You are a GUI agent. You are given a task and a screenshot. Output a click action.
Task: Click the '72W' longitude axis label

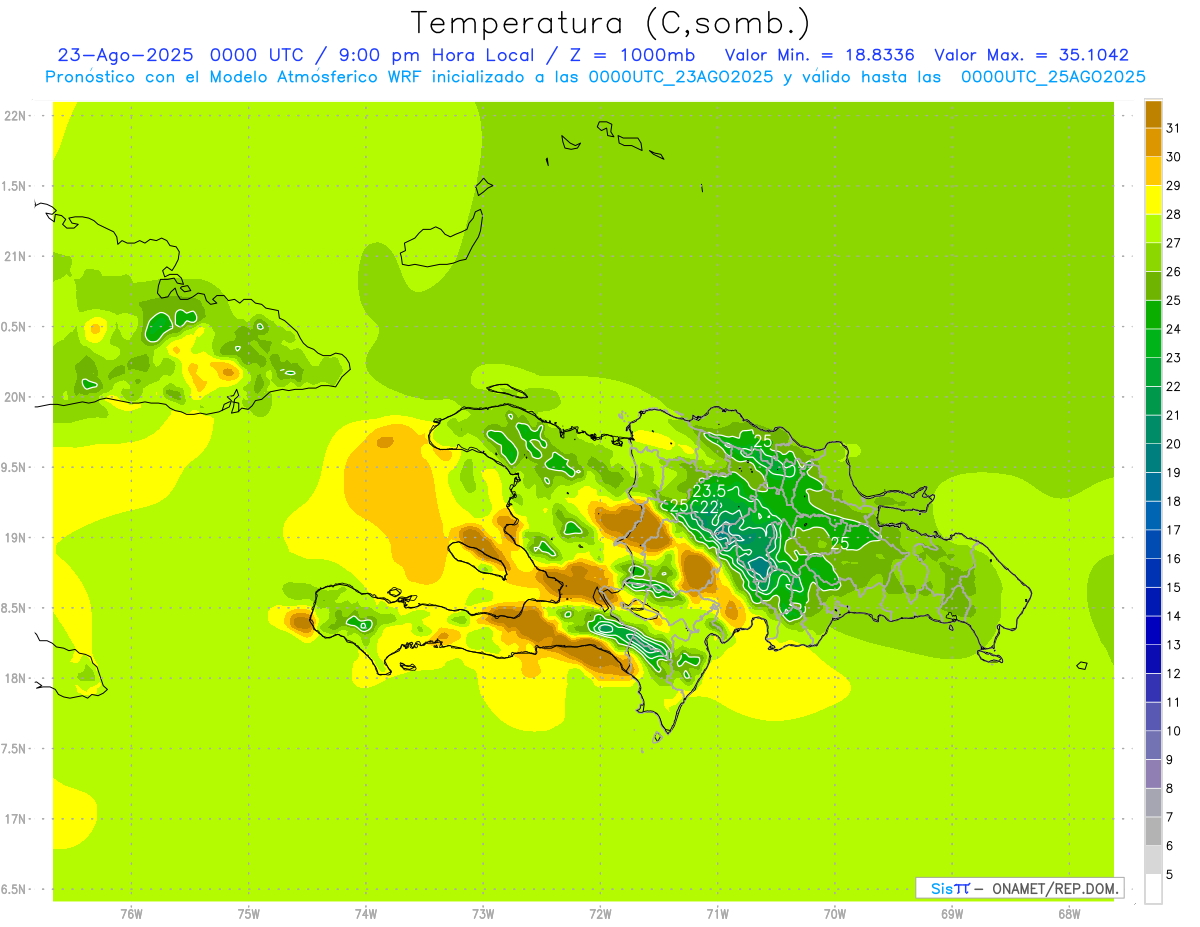600,913
